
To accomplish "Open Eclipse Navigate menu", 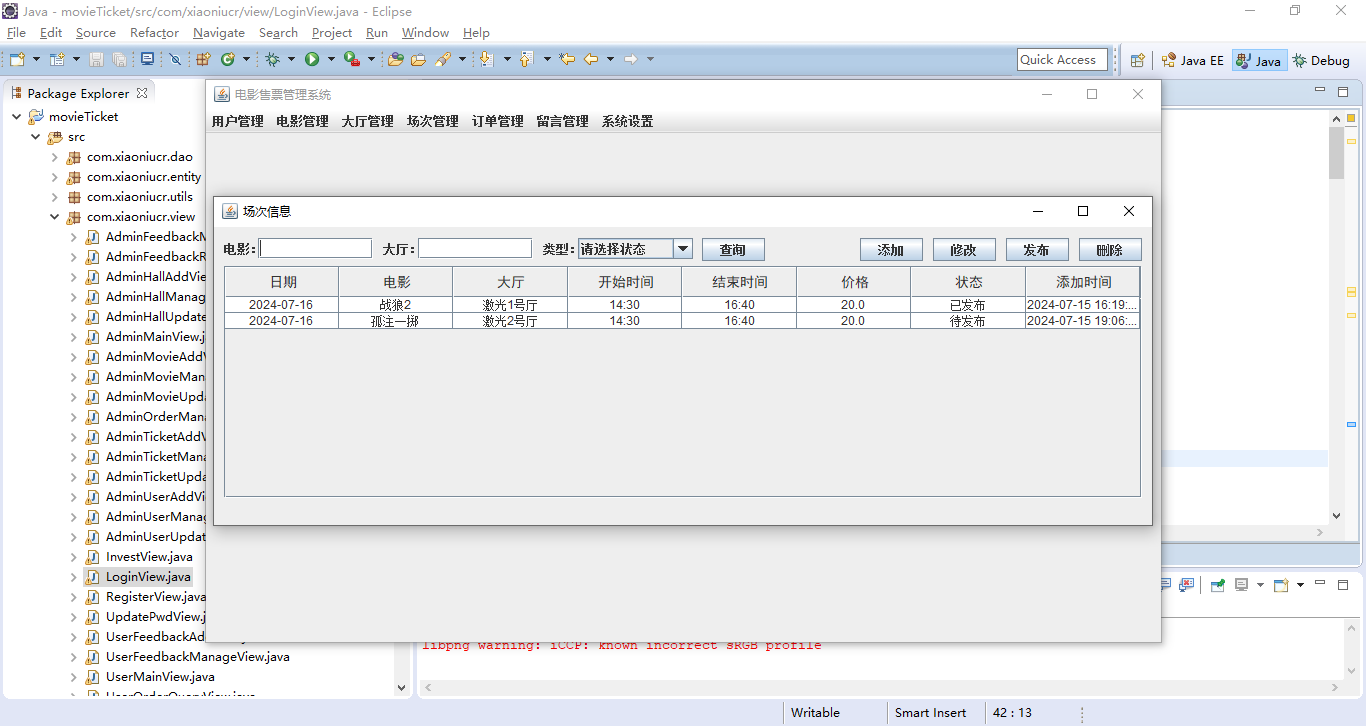I will (x=219, y=33).
